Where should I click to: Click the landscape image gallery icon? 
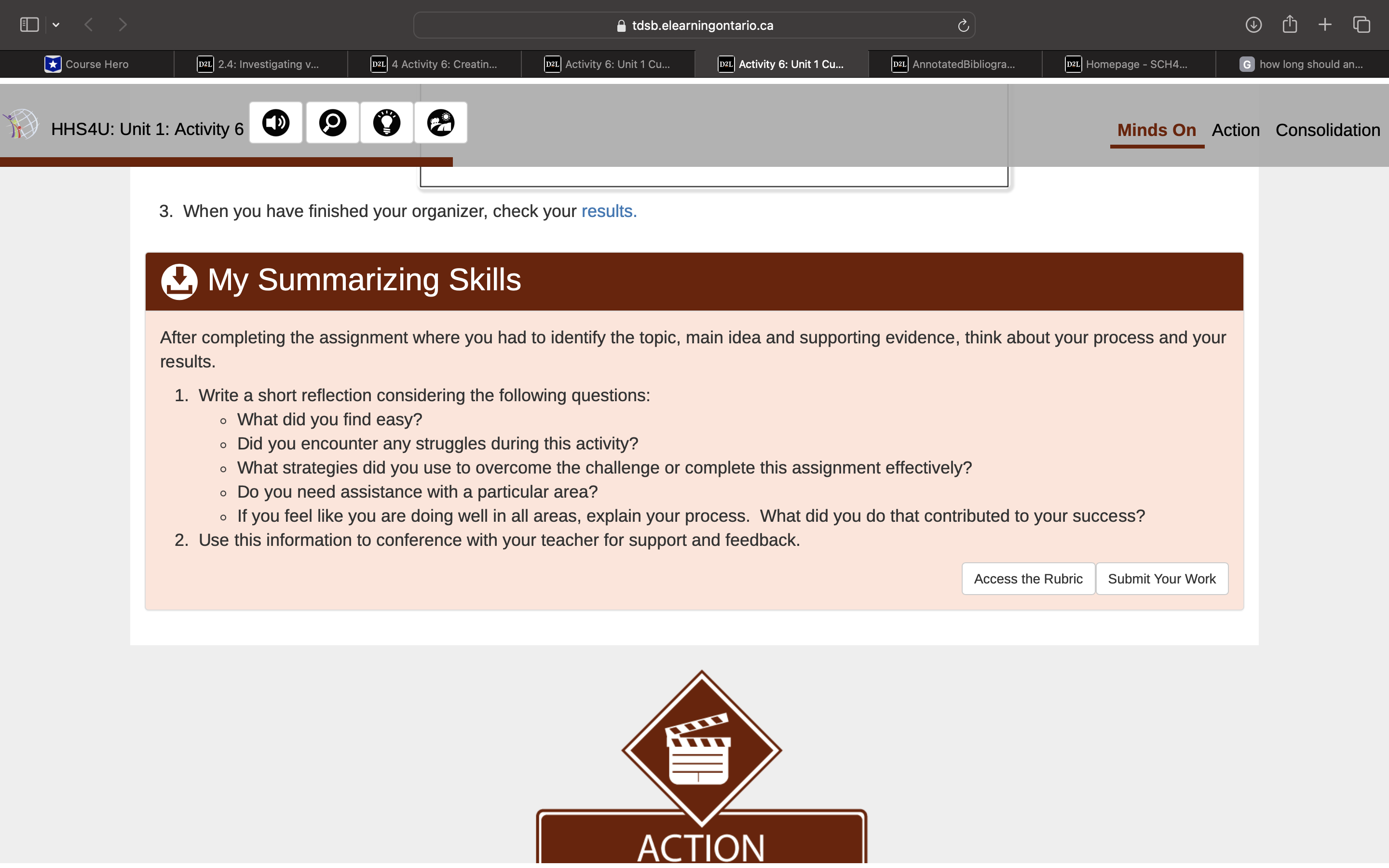(x=440, y=122)
